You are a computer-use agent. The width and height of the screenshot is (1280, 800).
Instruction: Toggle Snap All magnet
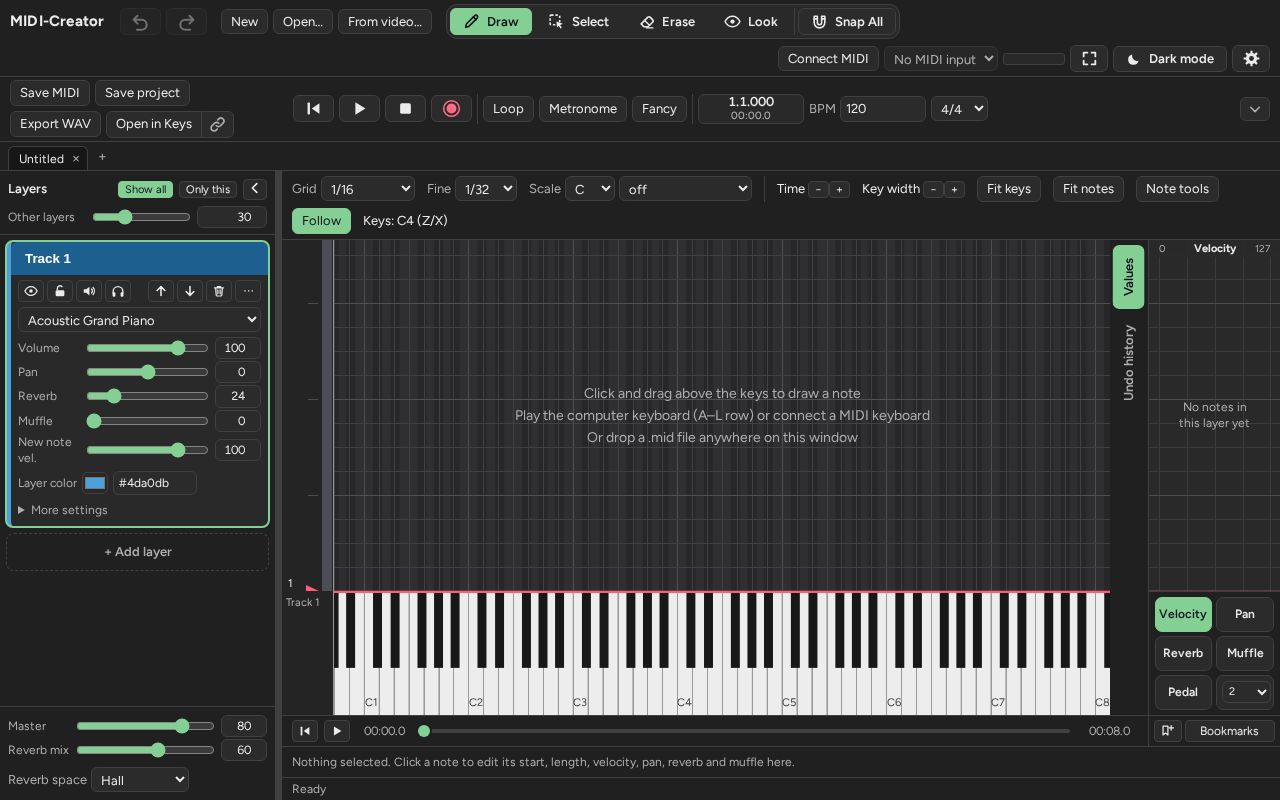[847, 22]
